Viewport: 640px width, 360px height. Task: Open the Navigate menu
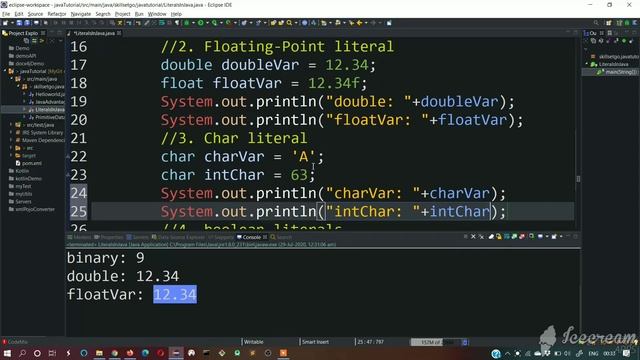pos(81,14)
